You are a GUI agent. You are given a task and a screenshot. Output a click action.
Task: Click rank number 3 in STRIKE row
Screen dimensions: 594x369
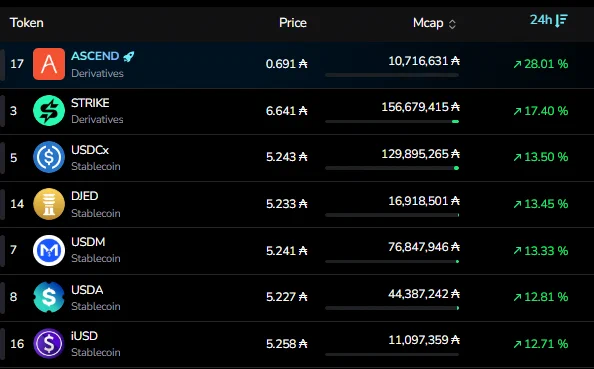(14, 111)
